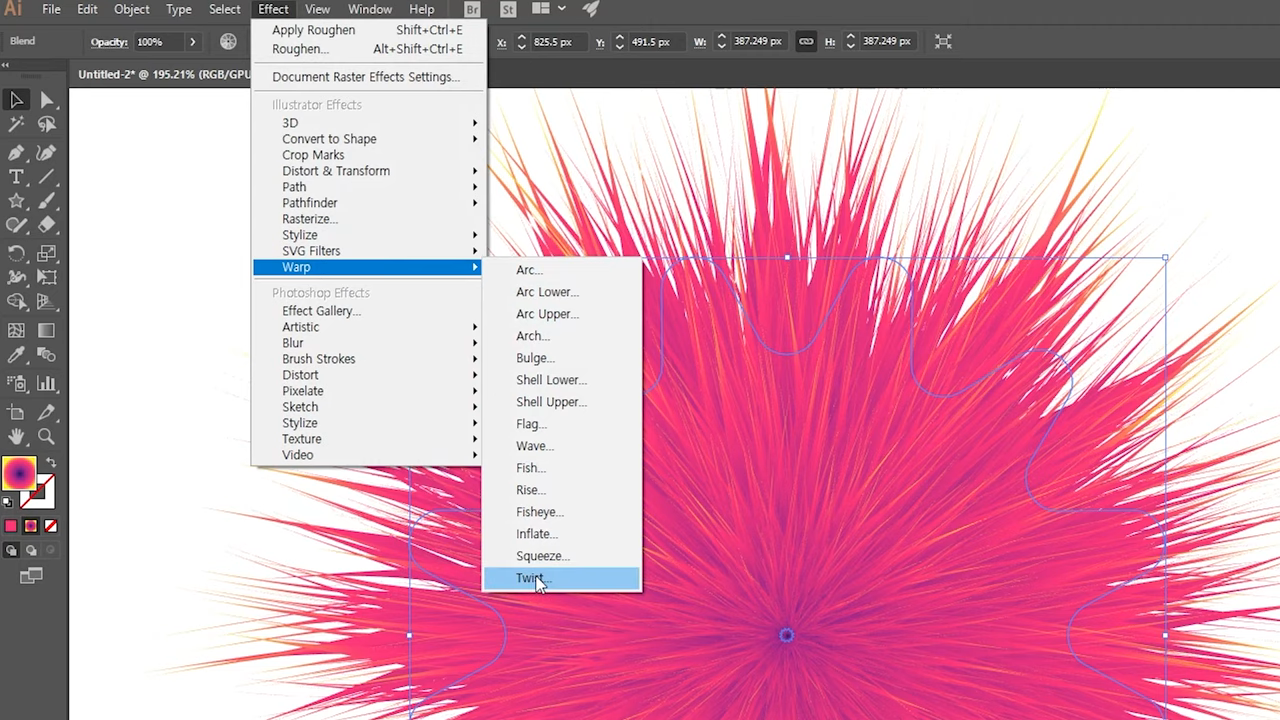Expand the Convert to Shape submenu
The width and height of the screenshot is (1280, 720).
click(368, 139)
